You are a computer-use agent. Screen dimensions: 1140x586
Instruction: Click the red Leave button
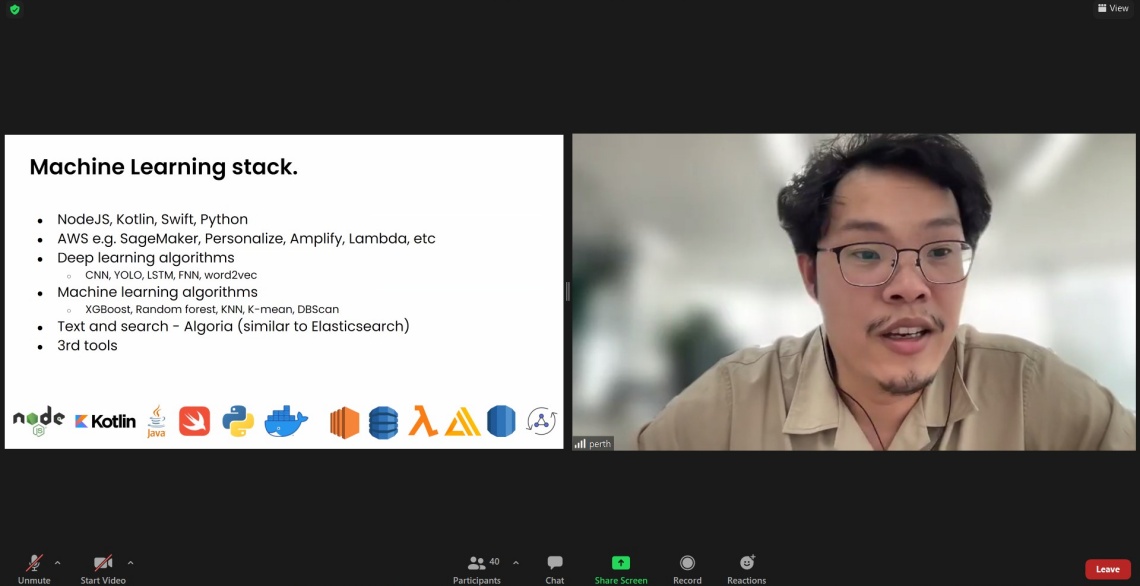(1108, 569)
